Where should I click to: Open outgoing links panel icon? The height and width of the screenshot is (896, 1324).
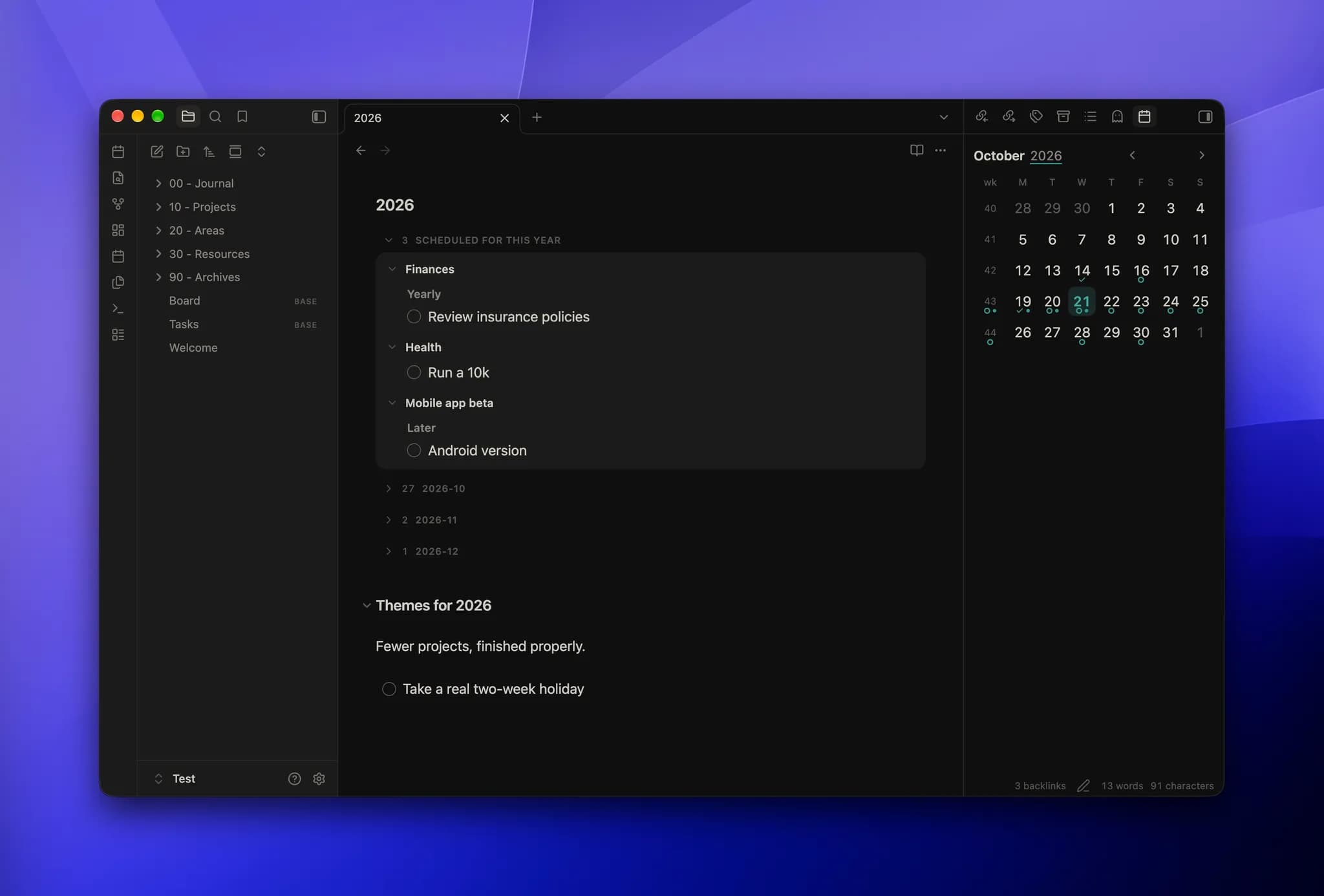click(1009, 116)
